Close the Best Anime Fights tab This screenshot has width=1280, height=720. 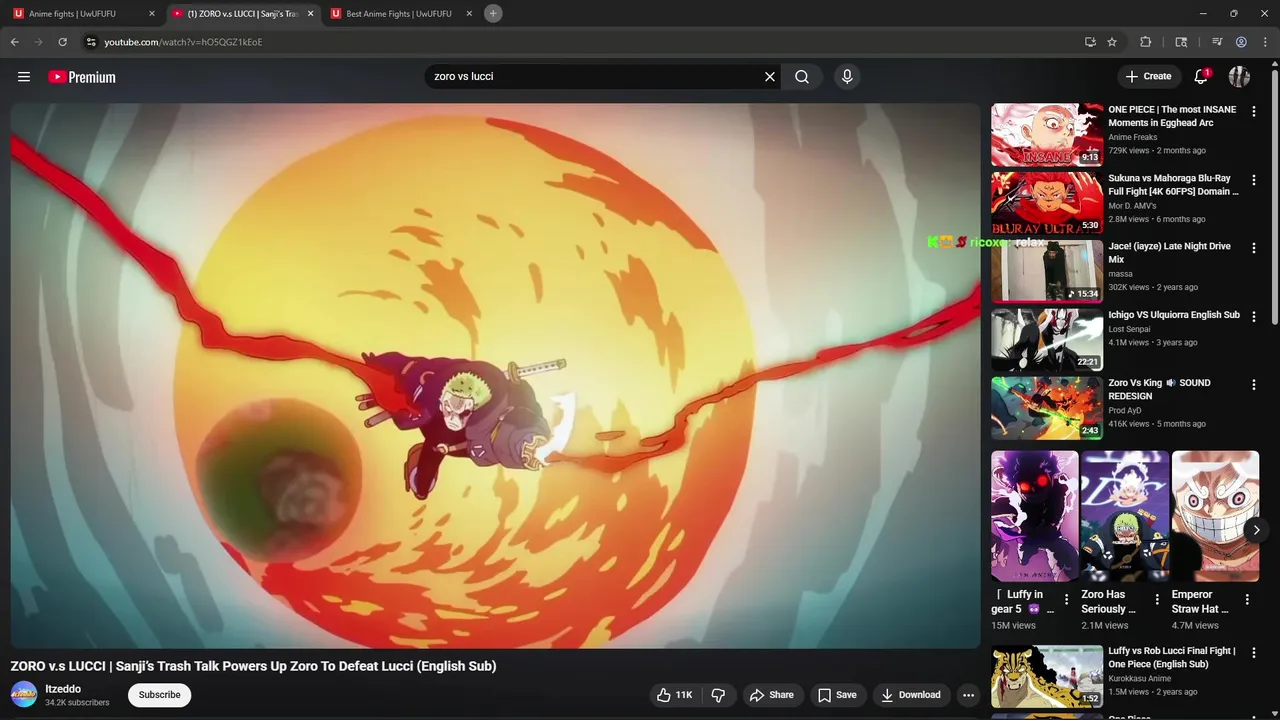tap(469, 14)
